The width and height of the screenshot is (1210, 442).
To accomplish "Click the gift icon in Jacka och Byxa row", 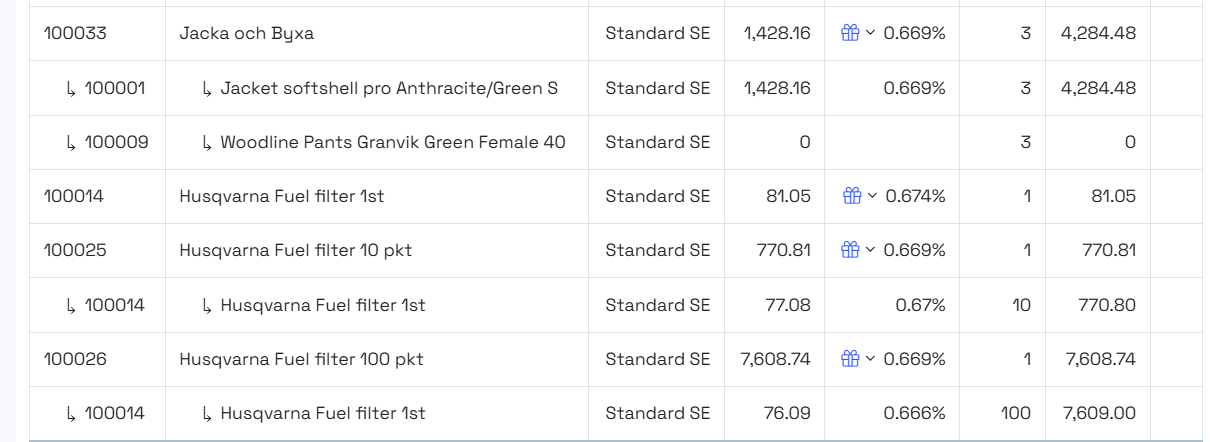I will coord(850,33).
